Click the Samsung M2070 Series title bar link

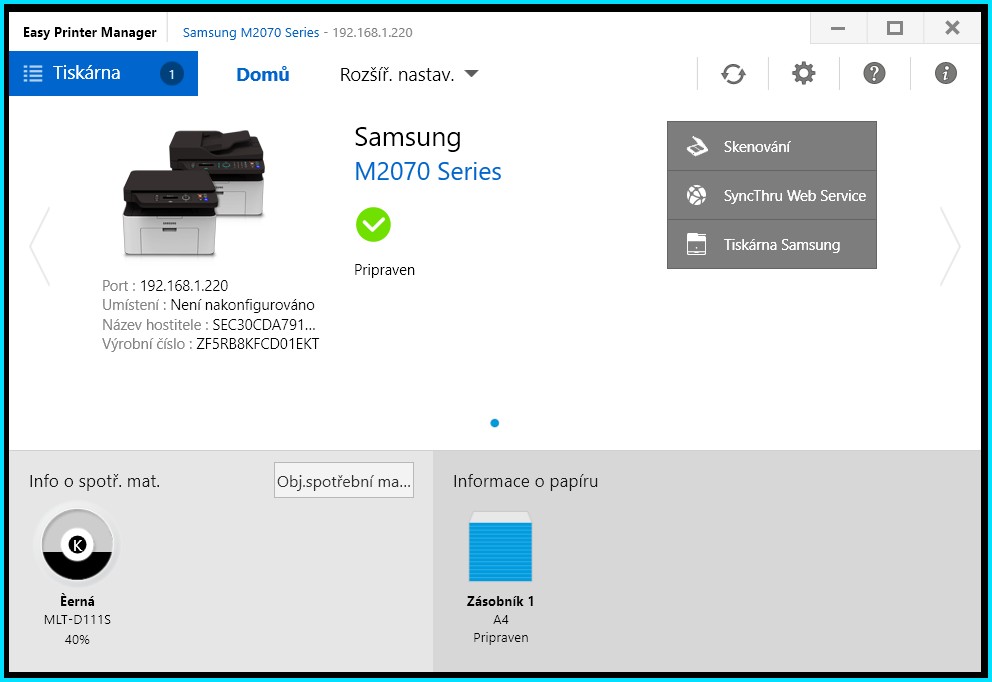[251, 32]
